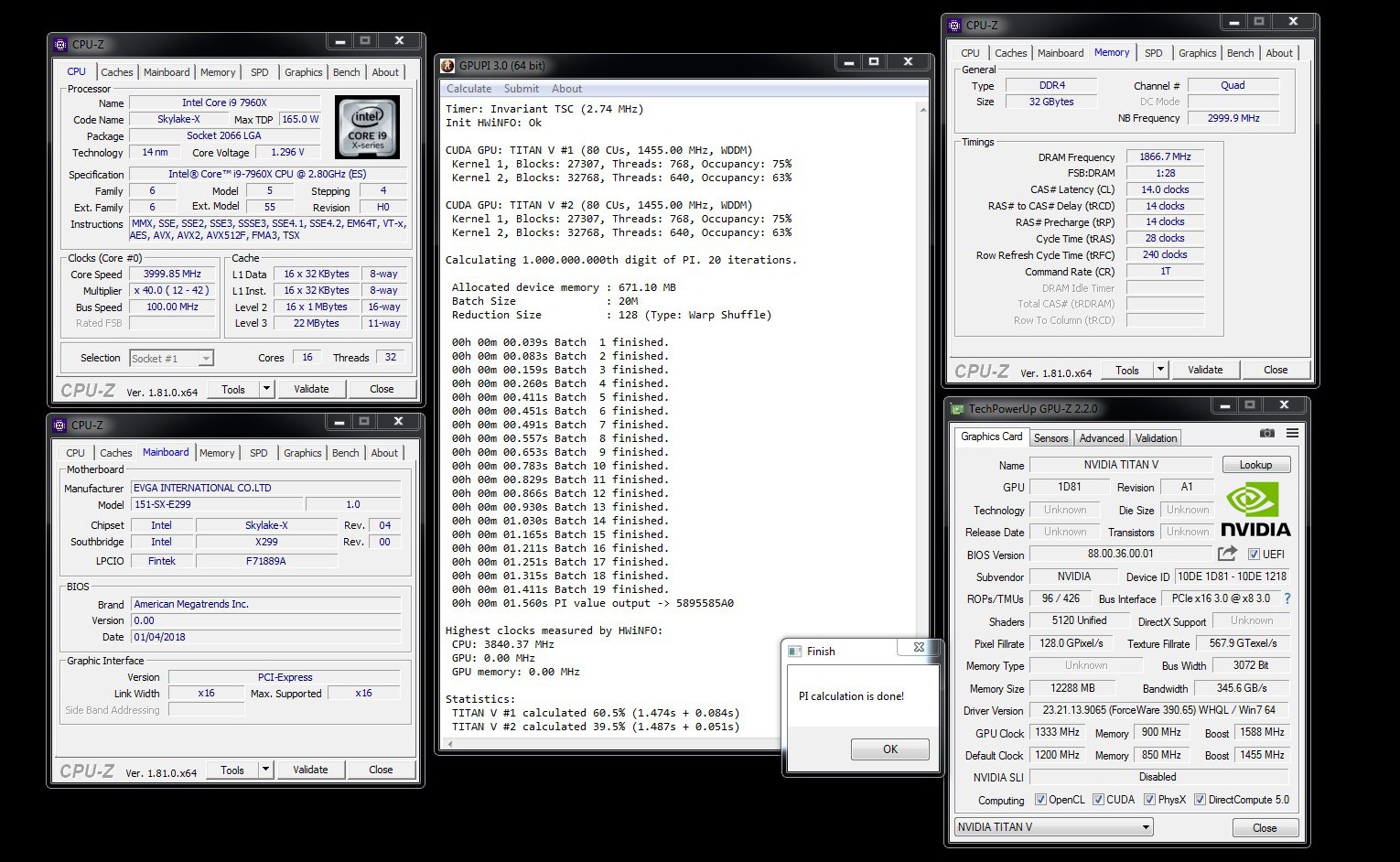The image size is (1400, 862).
Task: Click the Core Speed value 3999.85 MHz
Action: [172, 274]
